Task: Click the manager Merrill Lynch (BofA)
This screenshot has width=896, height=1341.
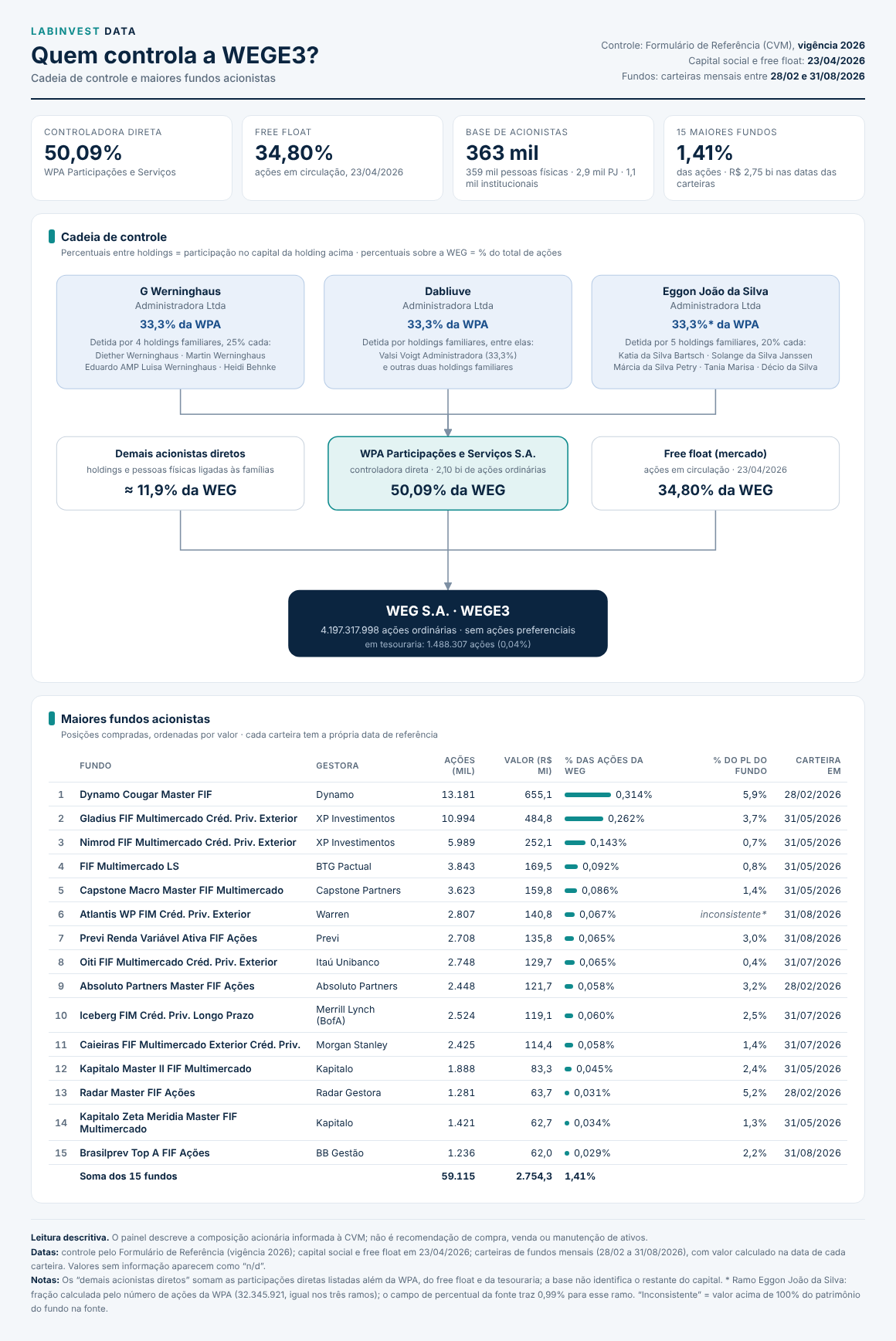Action: (x=345, y=1015)
